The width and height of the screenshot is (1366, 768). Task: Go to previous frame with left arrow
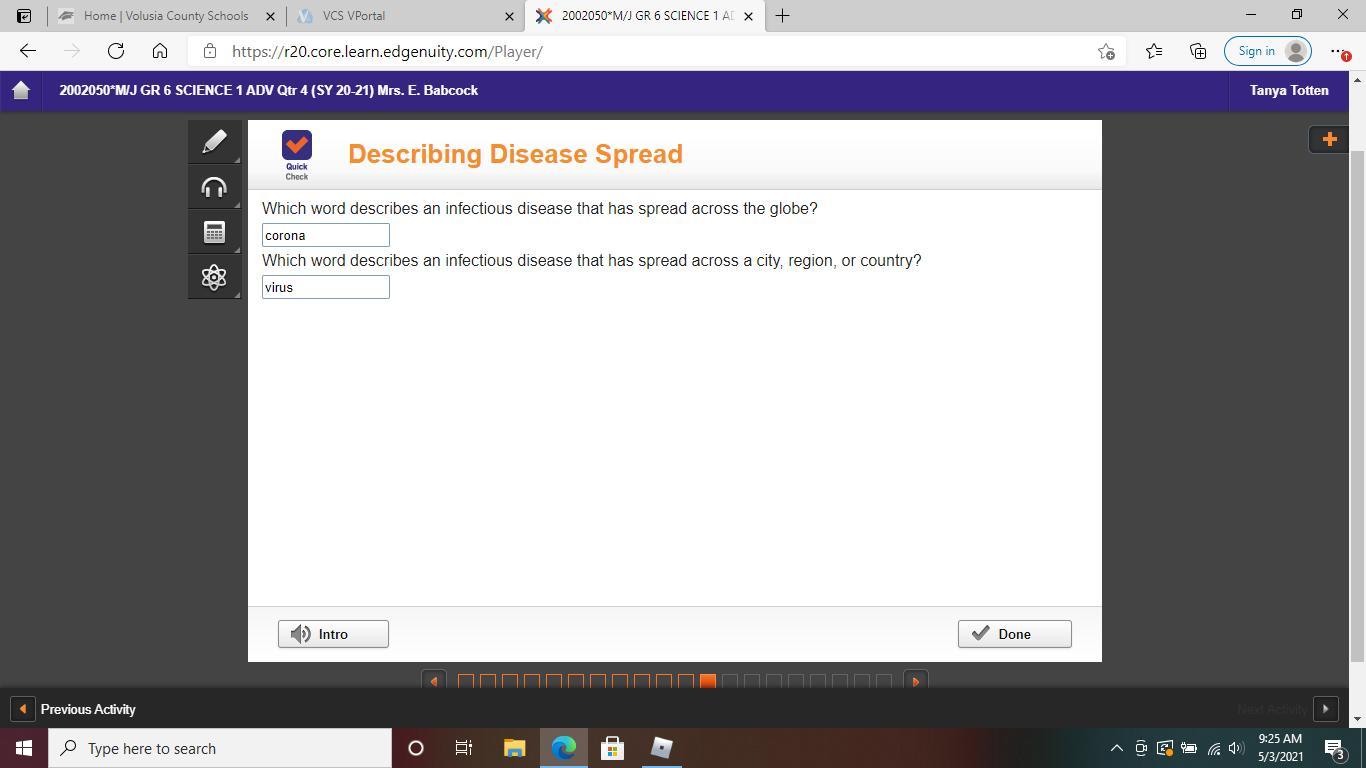tap(433, 681)
